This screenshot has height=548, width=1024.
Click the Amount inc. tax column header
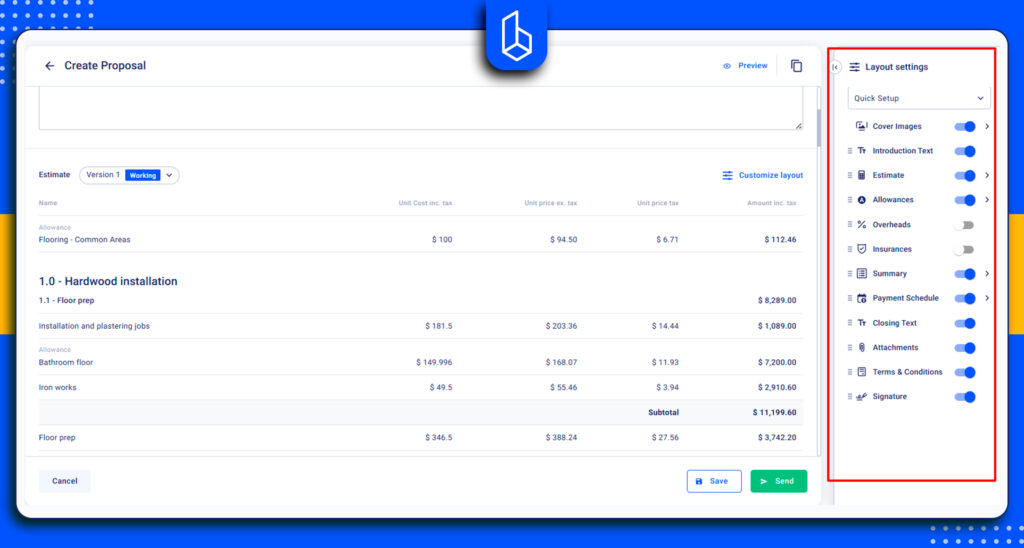pos(772,203)
